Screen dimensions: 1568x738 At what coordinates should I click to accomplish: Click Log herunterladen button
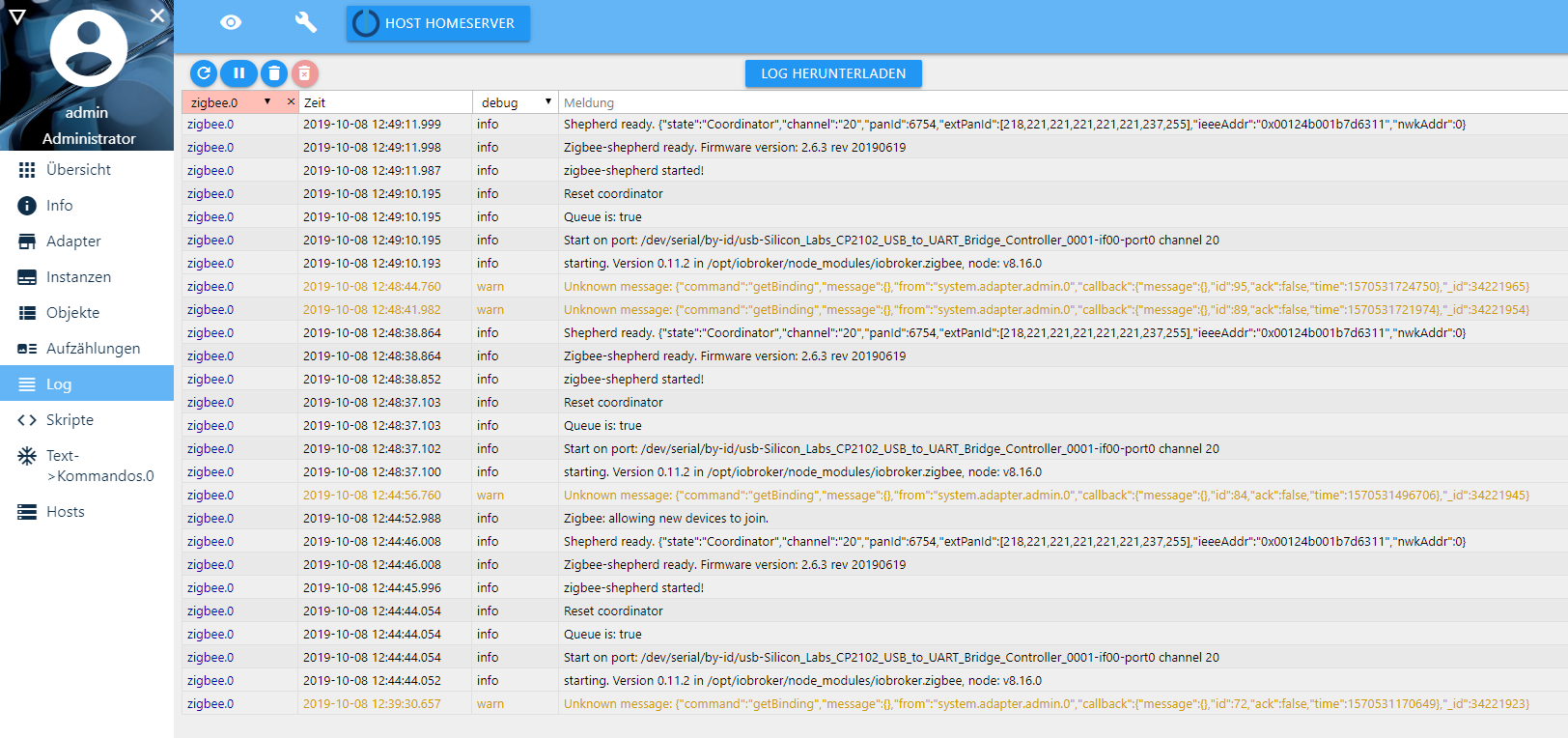(x=833, y=73)
